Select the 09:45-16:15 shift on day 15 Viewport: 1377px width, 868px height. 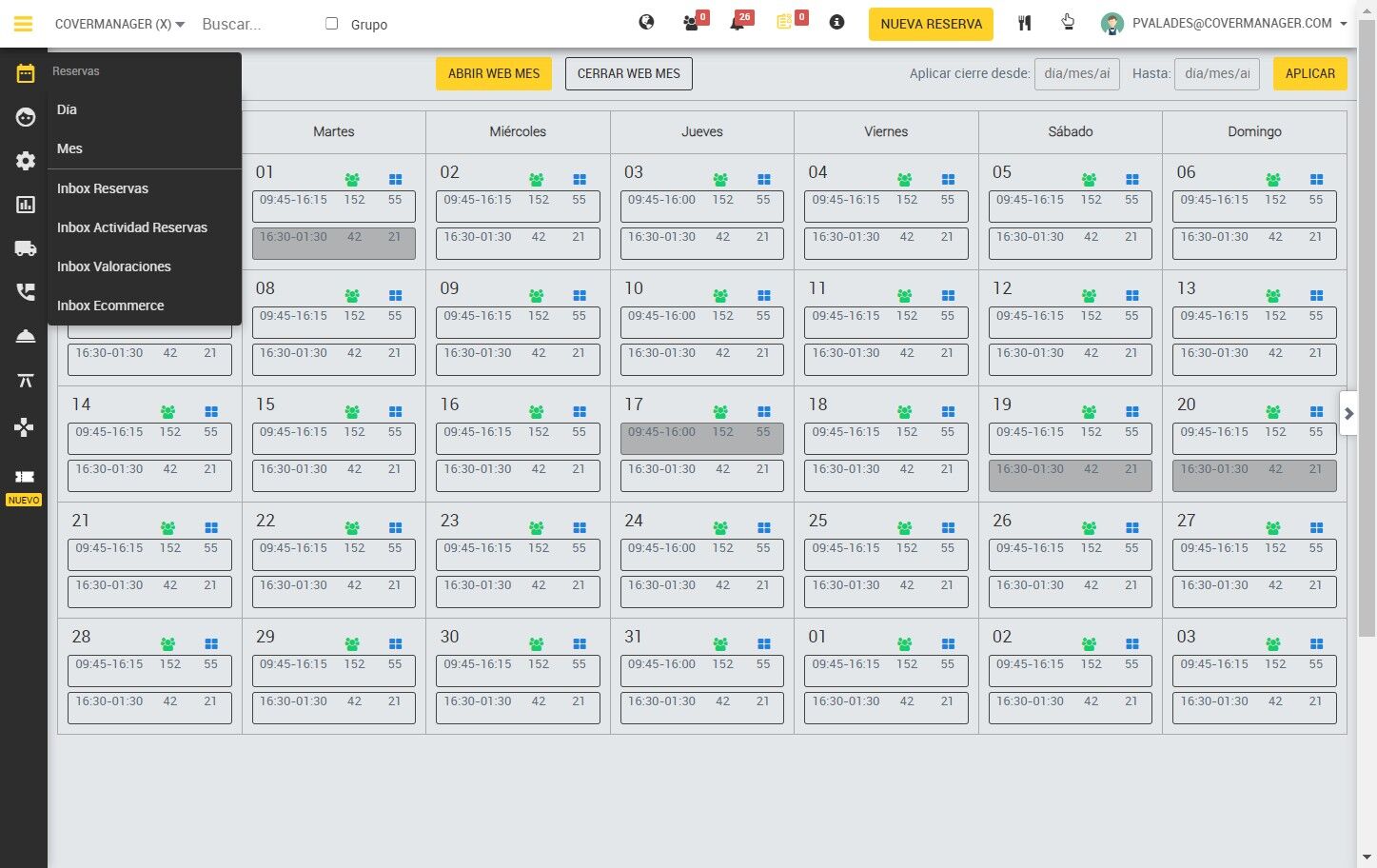click(x=334, y=439)
